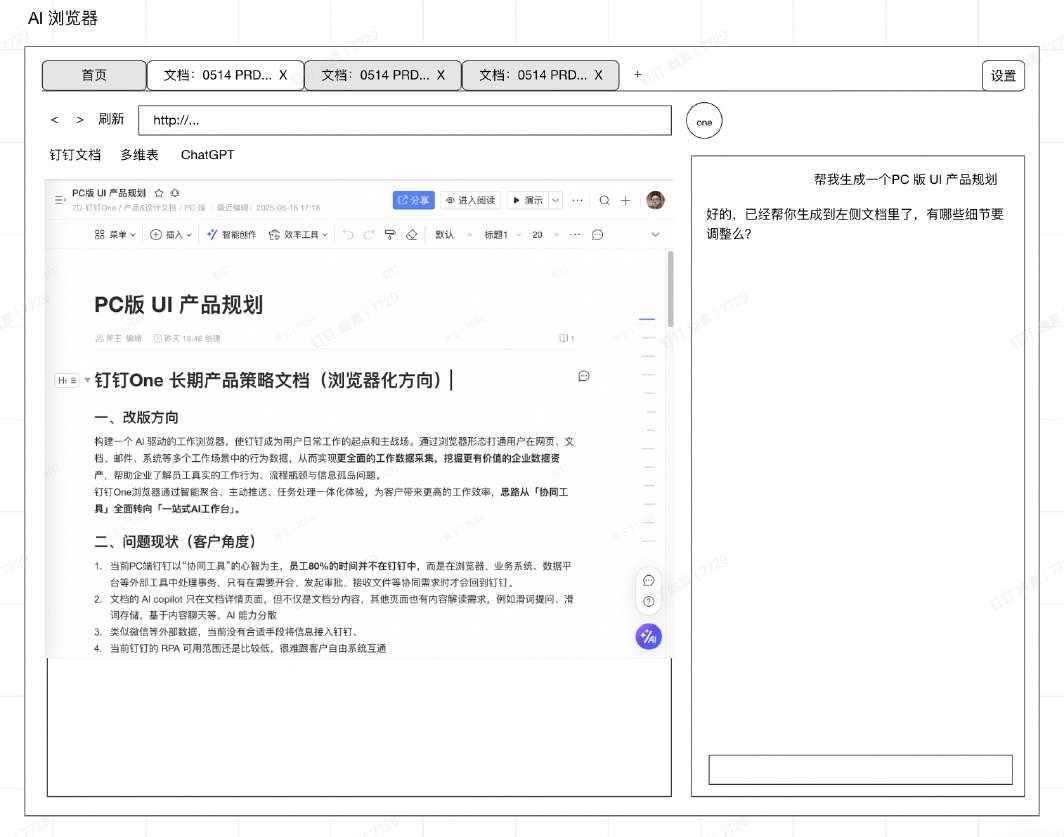Screen dimensions: 1064x837
Task: Close the first 0514 PRD document tab
Action: (283, 75)
